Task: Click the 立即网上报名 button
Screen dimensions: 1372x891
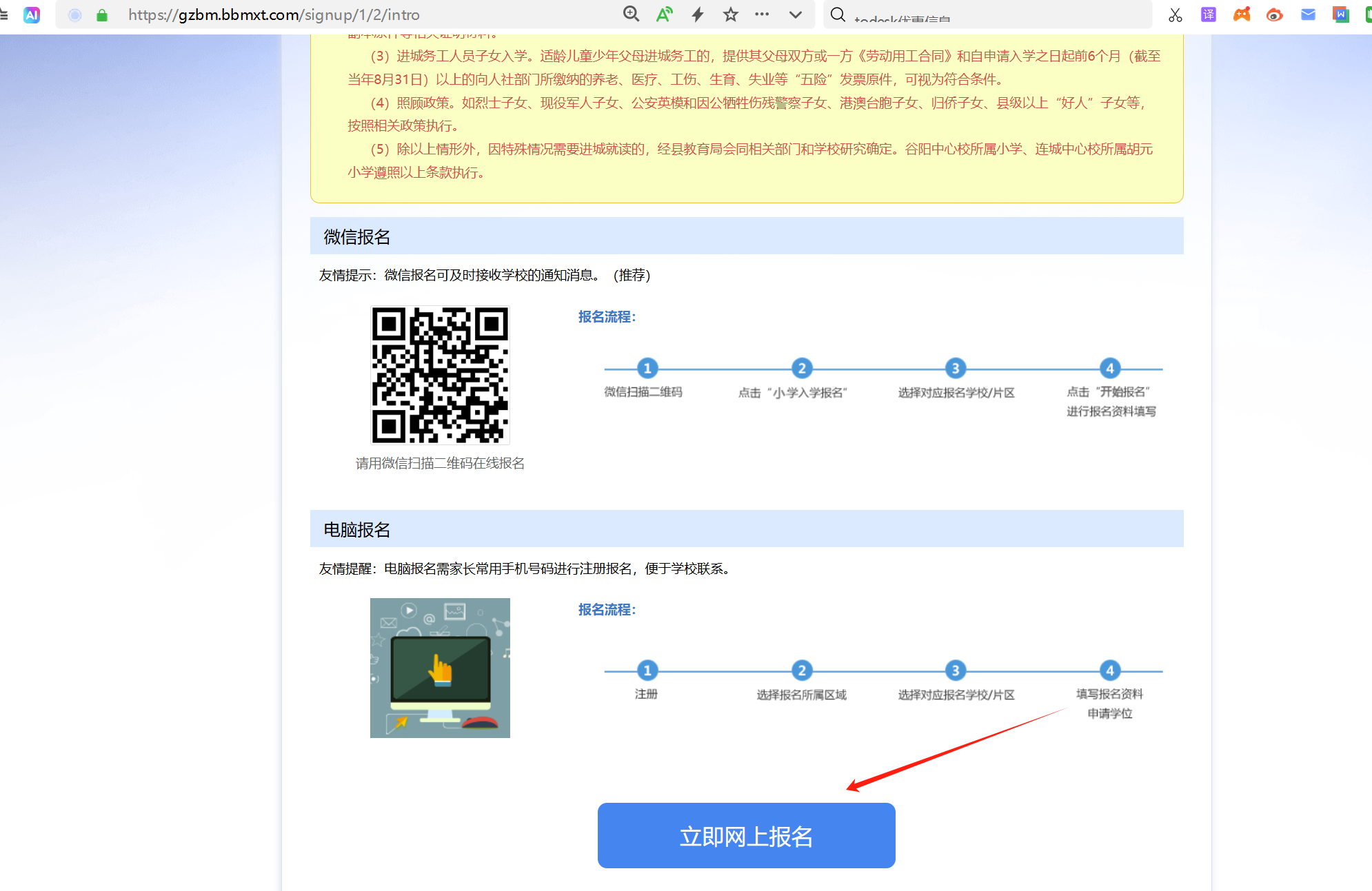Action: (746, 835)
